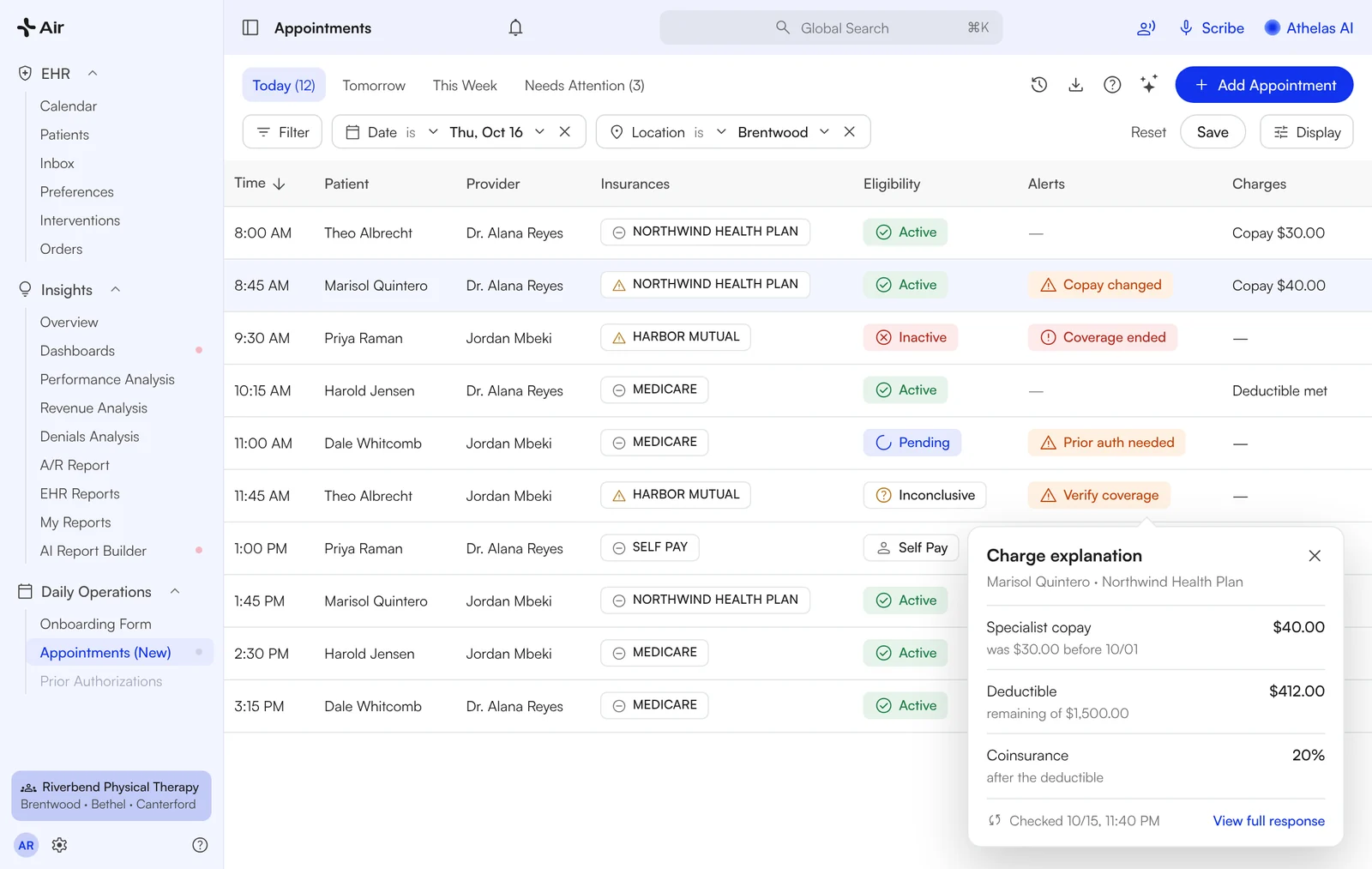Image resolution: width=1372 pixels, height=869 pixels.
Task: Remove the Date filter
Action: coord(565,131)
